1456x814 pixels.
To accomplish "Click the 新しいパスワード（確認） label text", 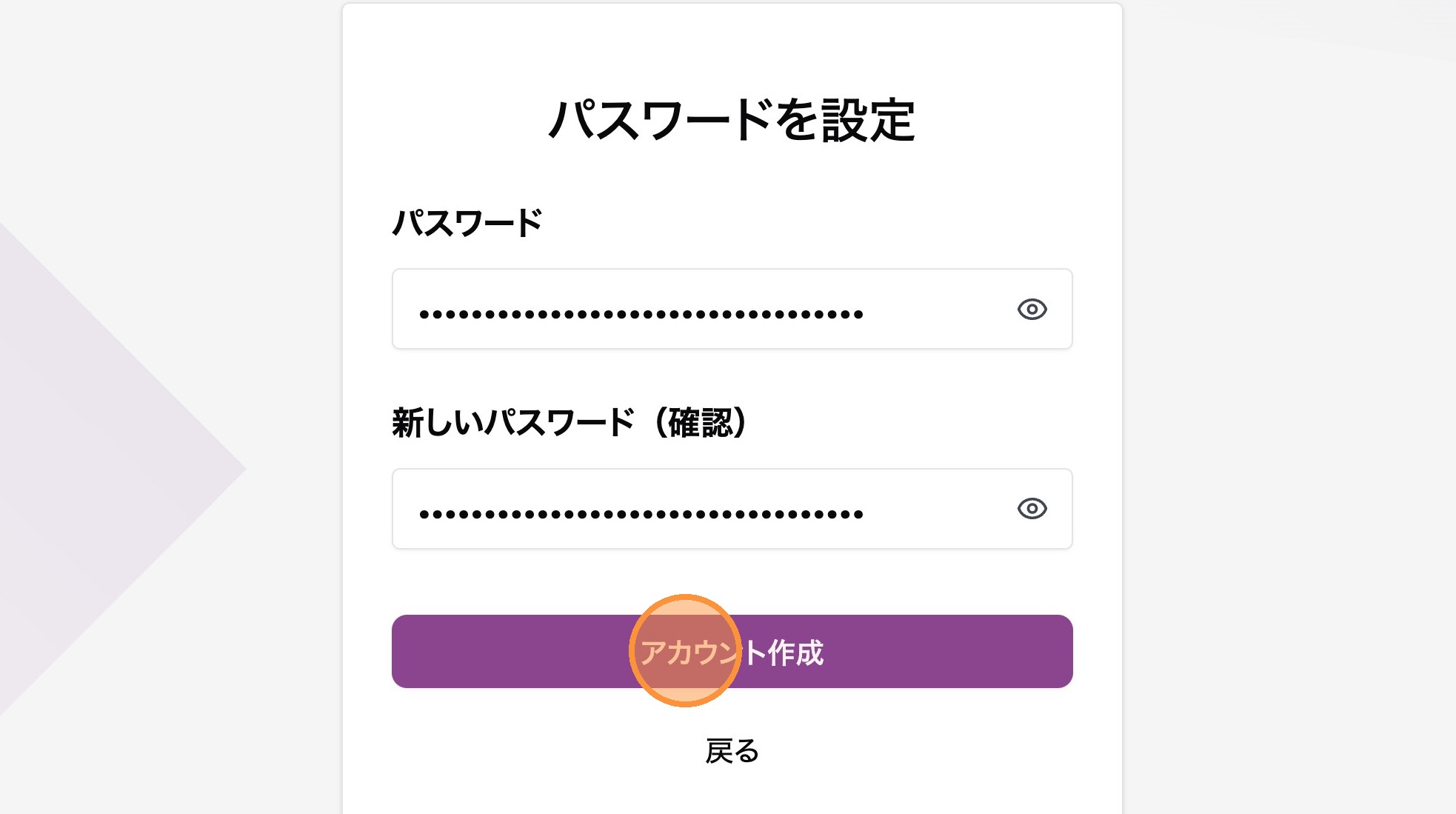I will (569, 423).
